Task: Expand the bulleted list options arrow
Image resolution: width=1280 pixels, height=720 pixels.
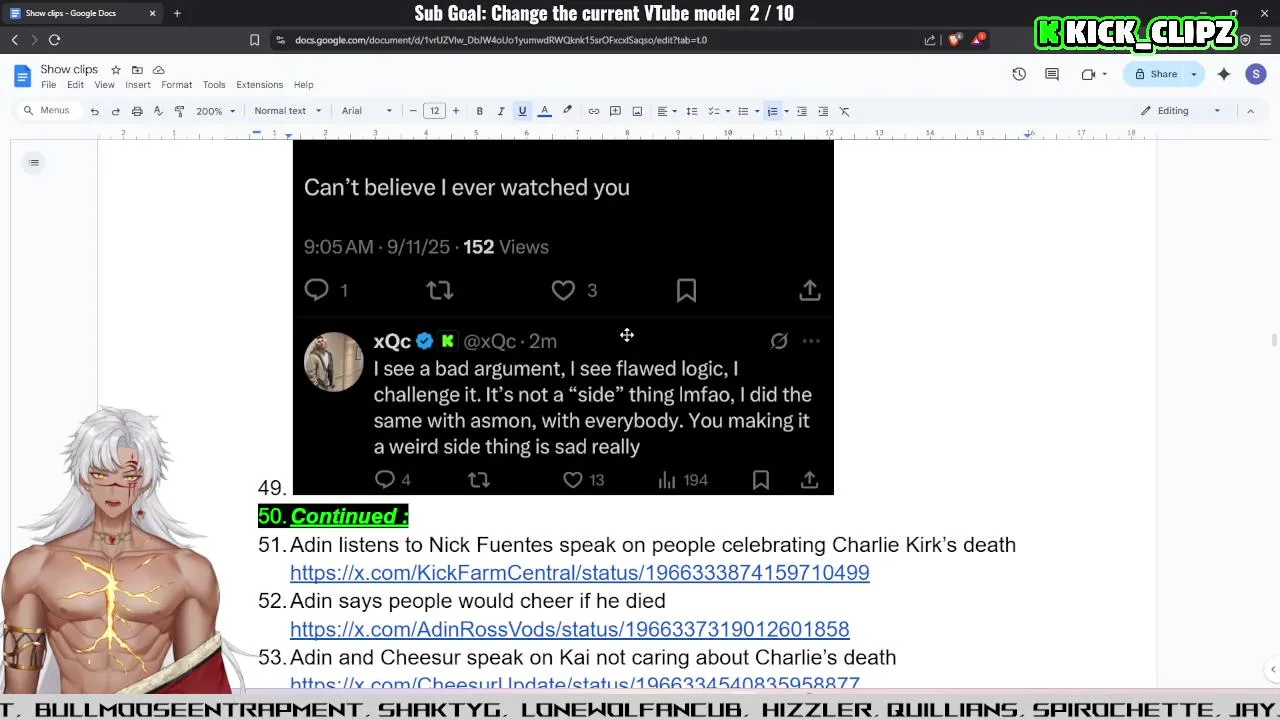Action: pos(757,111)
